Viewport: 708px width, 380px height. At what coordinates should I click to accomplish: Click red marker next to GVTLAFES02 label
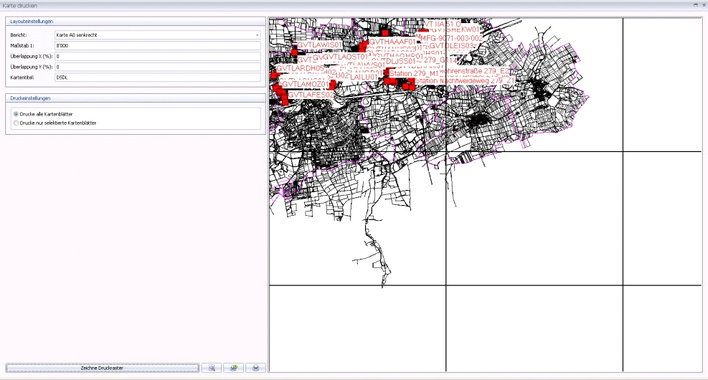[285, 101]
